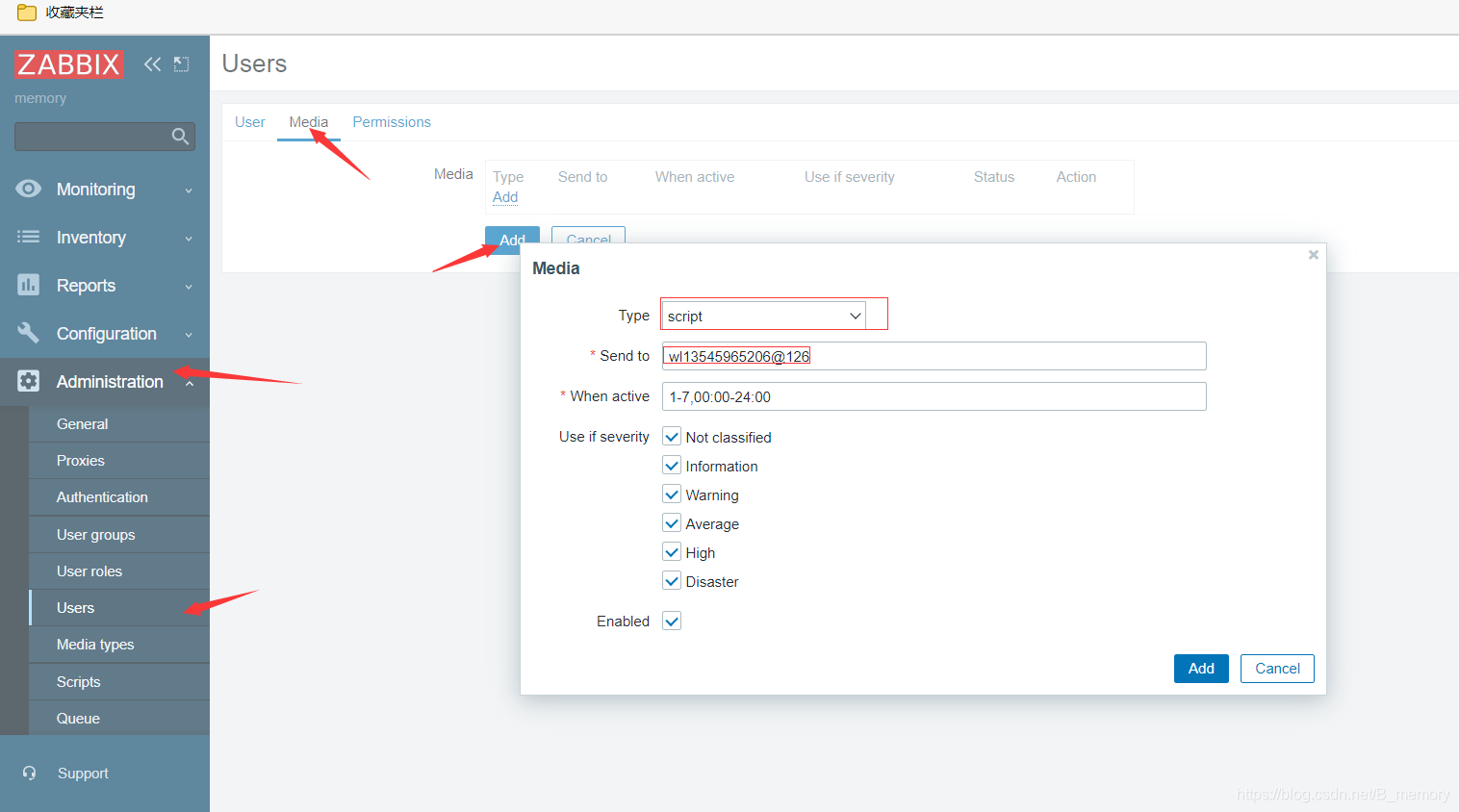Viewport: 1459px width, 812px height.
Task: Uncheck the Warning severity checkbox
Action: click(x=672, y=495)
